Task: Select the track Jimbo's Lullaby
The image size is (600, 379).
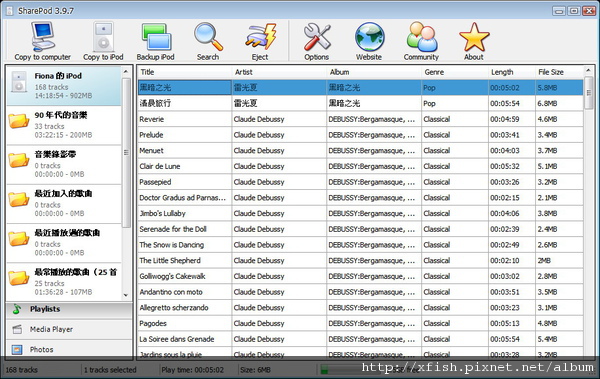Action: (x=184, y=213)
